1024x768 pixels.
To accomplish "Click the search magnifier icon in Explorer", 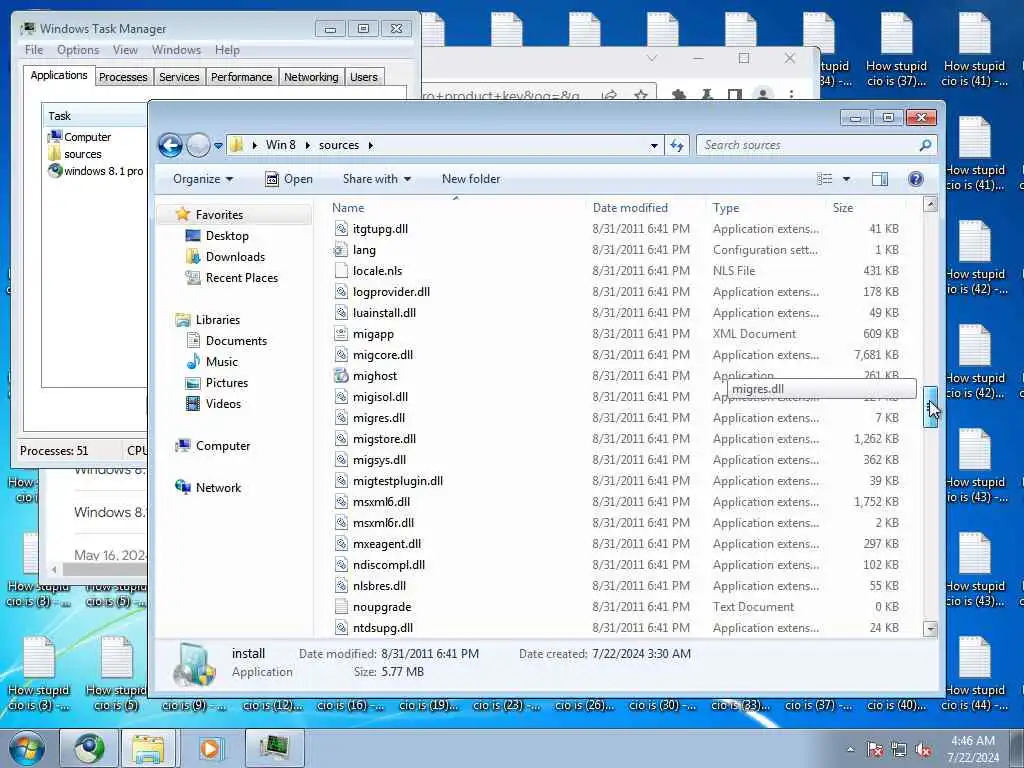I will (925, 145).
